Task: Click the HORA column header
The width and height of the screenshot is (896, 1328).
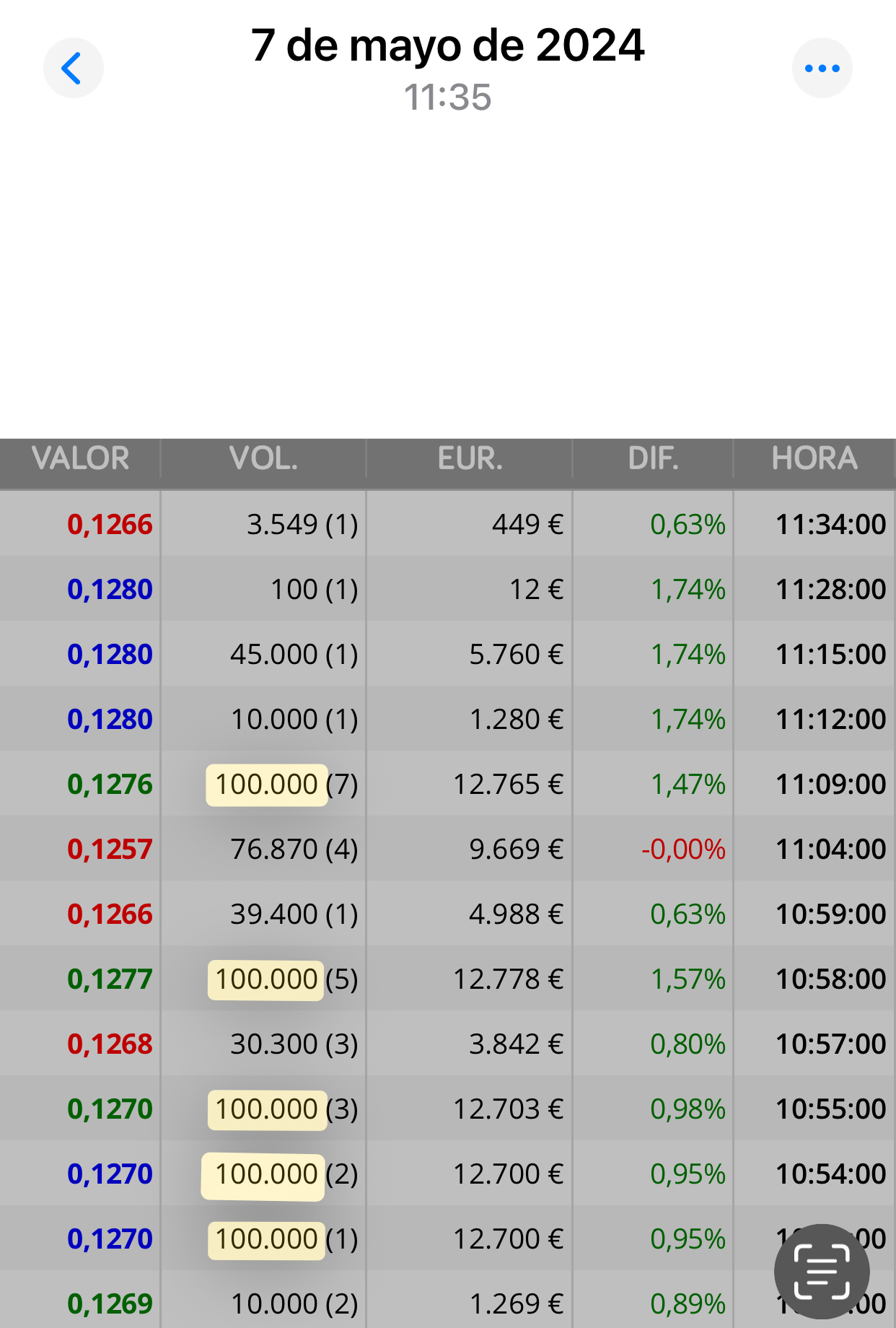Action: click(814, 459)
